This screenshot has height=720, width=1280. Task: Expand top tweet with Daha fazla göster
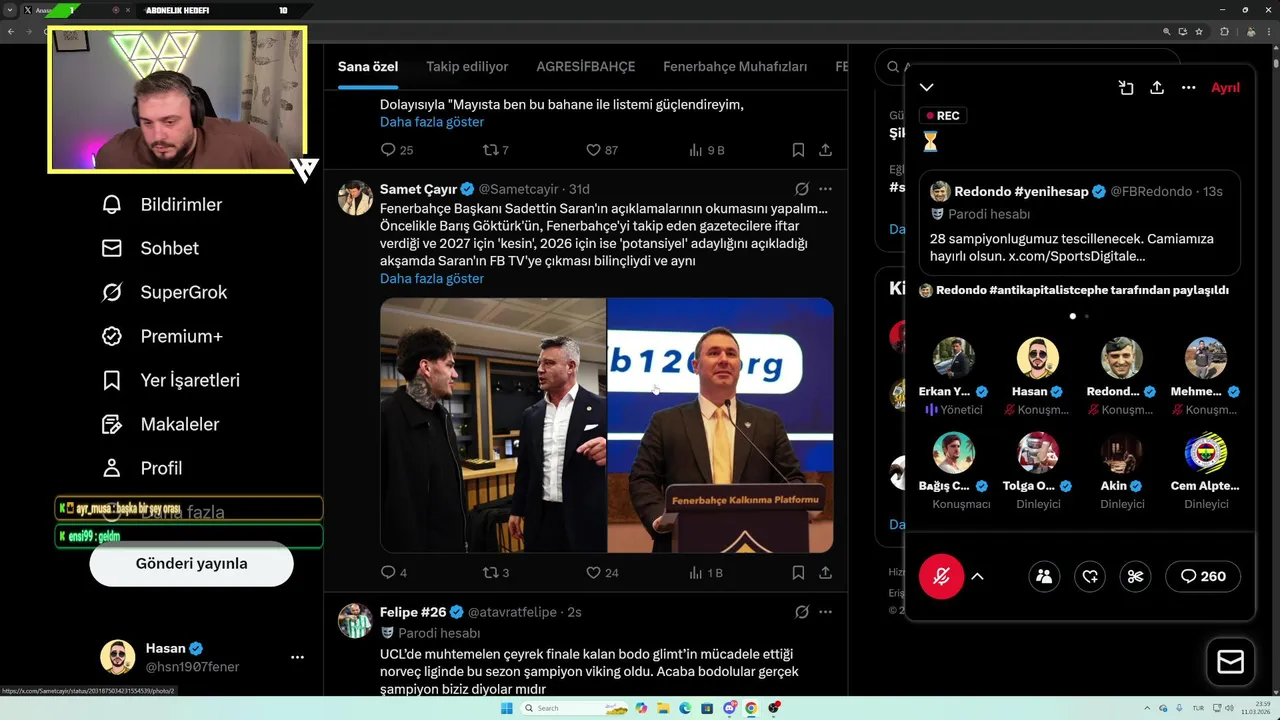(x=432, y=122)
